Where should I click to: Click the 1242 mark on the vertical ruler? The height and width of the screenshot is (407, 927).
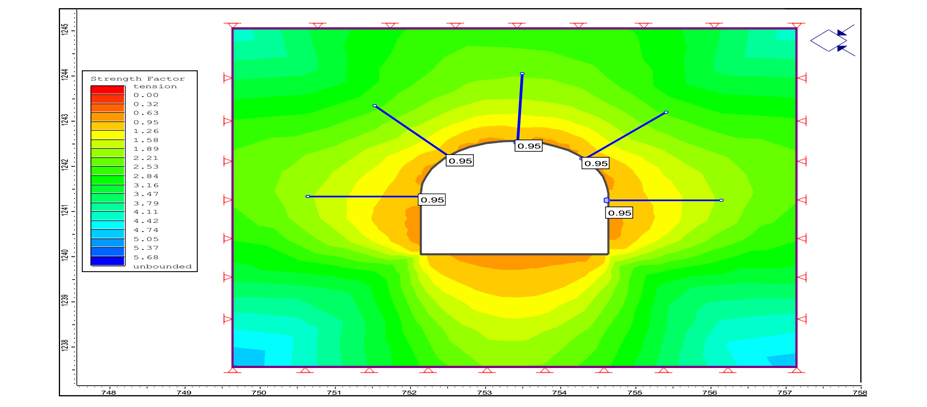[x=64, y=164]
